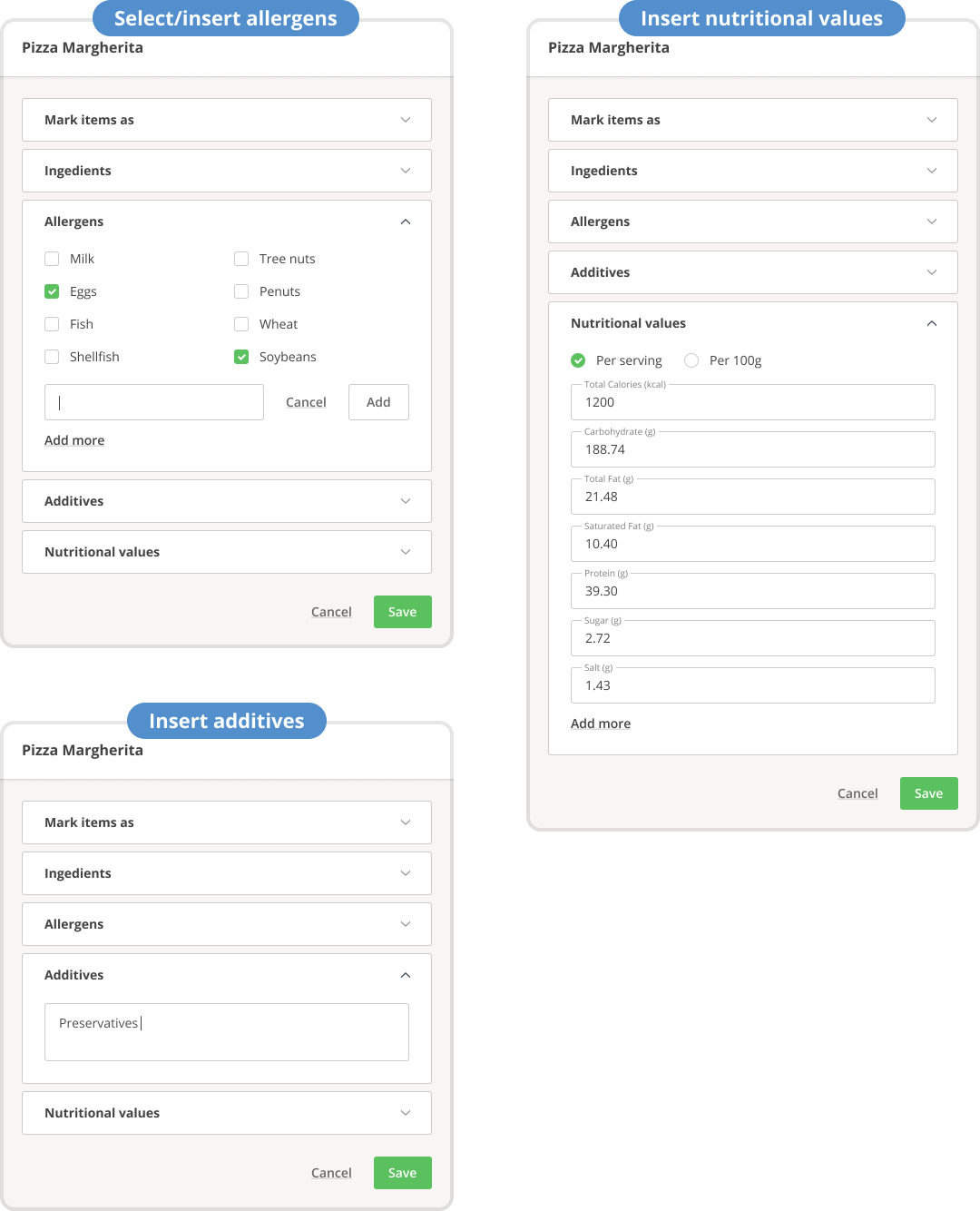The image size is (980, 1211).
Task: Save the nutritional values form
Action: [x=928, y=793]
